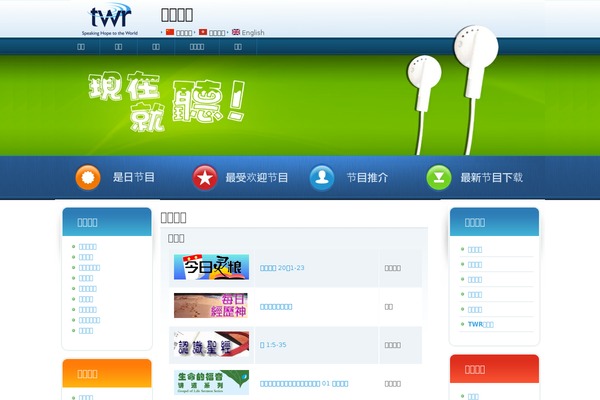
Task: Click the red star icon
Action: coord(205,178)
